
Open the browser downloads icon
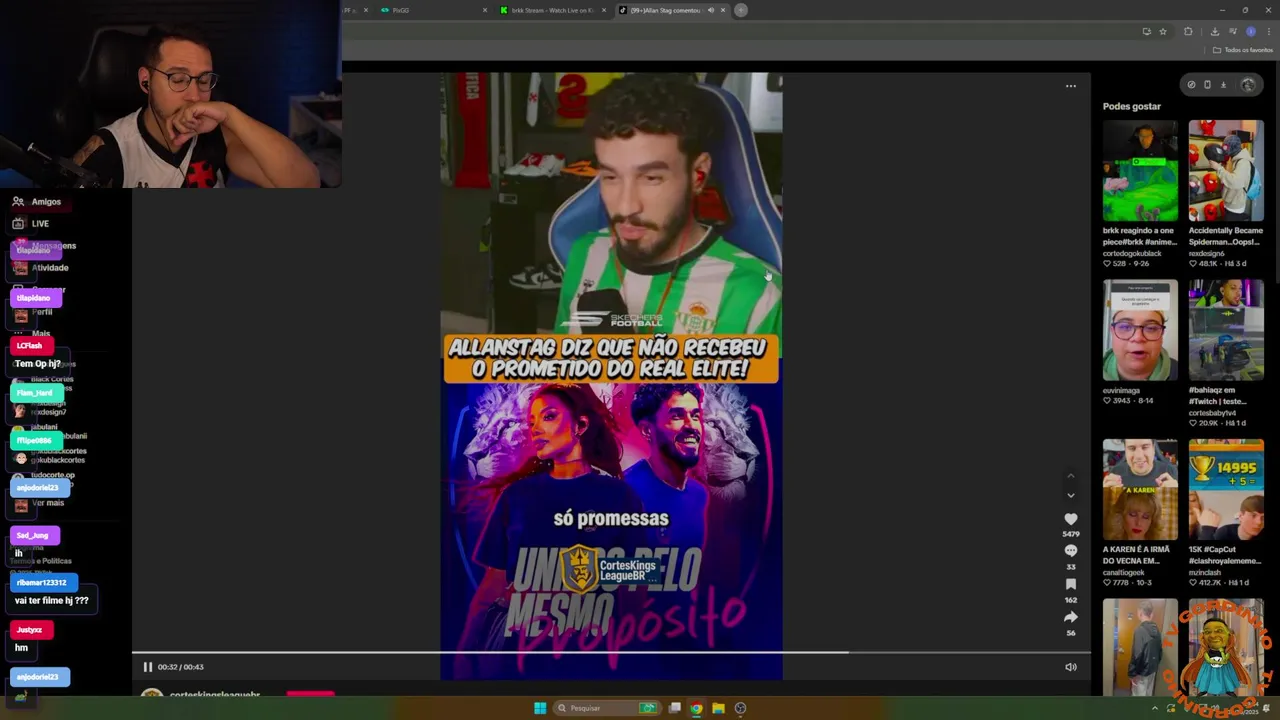[1215, 32]
